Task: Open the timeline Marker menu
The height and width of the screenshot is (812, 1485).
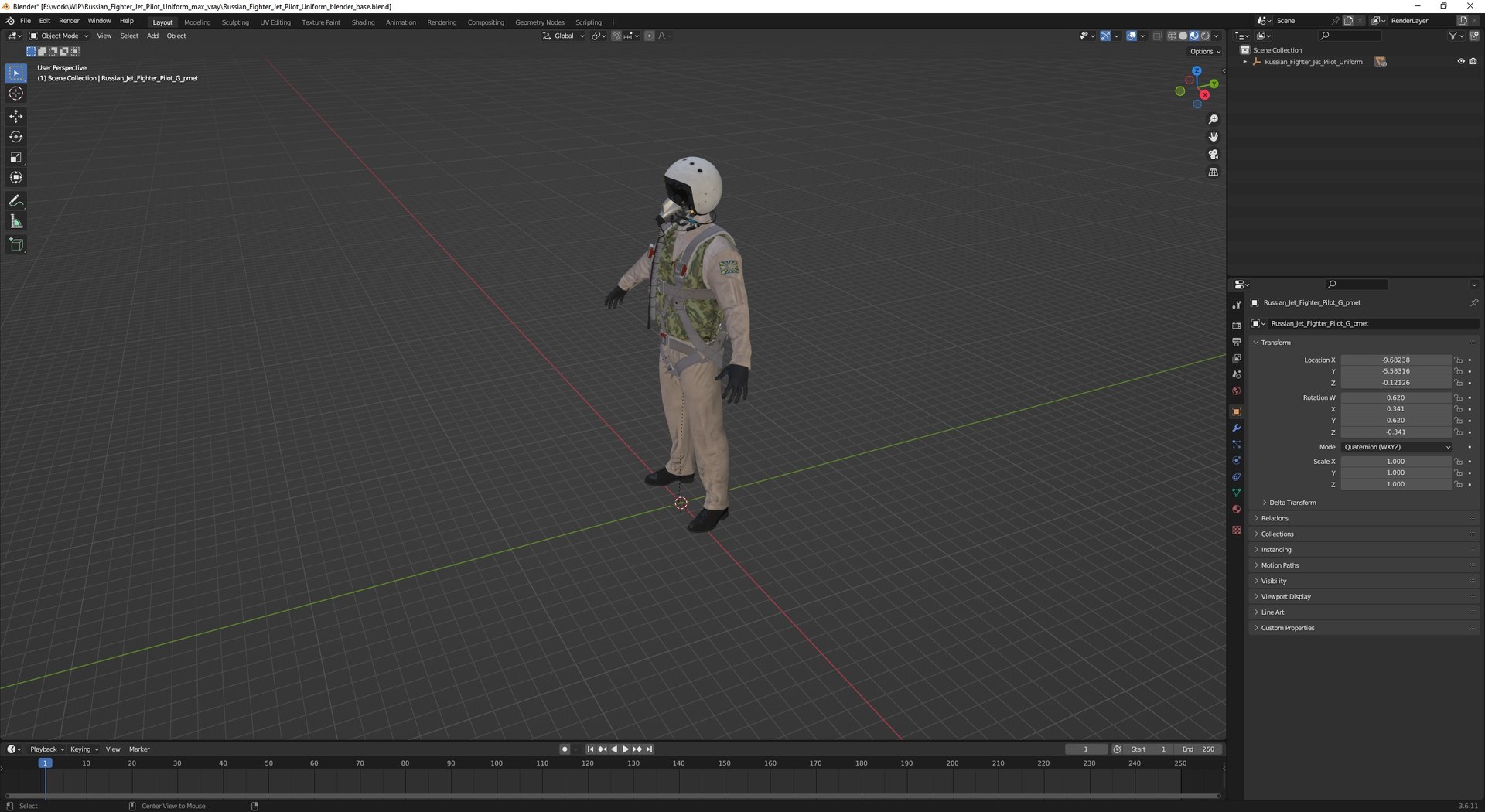Action: [139, 749]
